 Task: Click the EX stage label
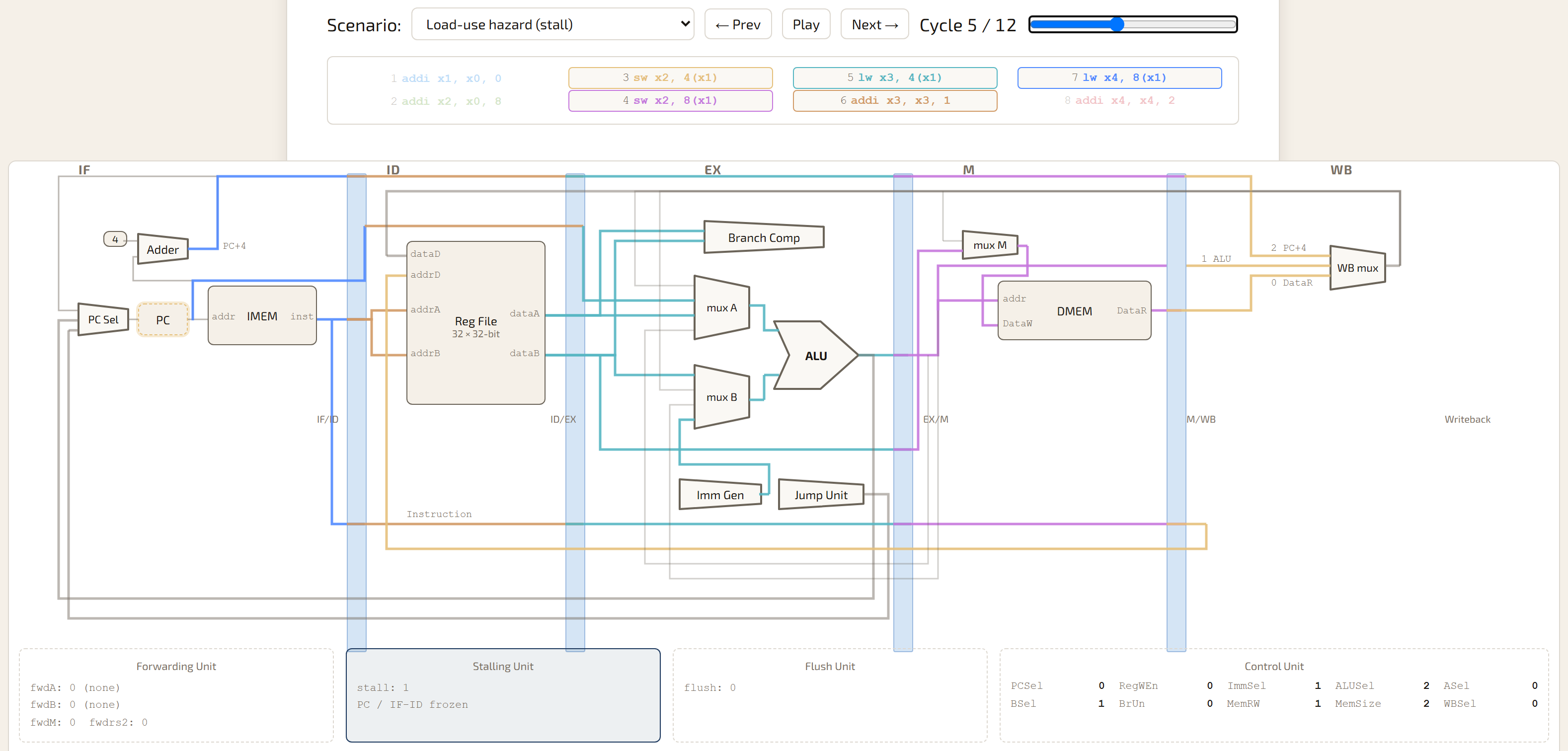click(712, 170)
